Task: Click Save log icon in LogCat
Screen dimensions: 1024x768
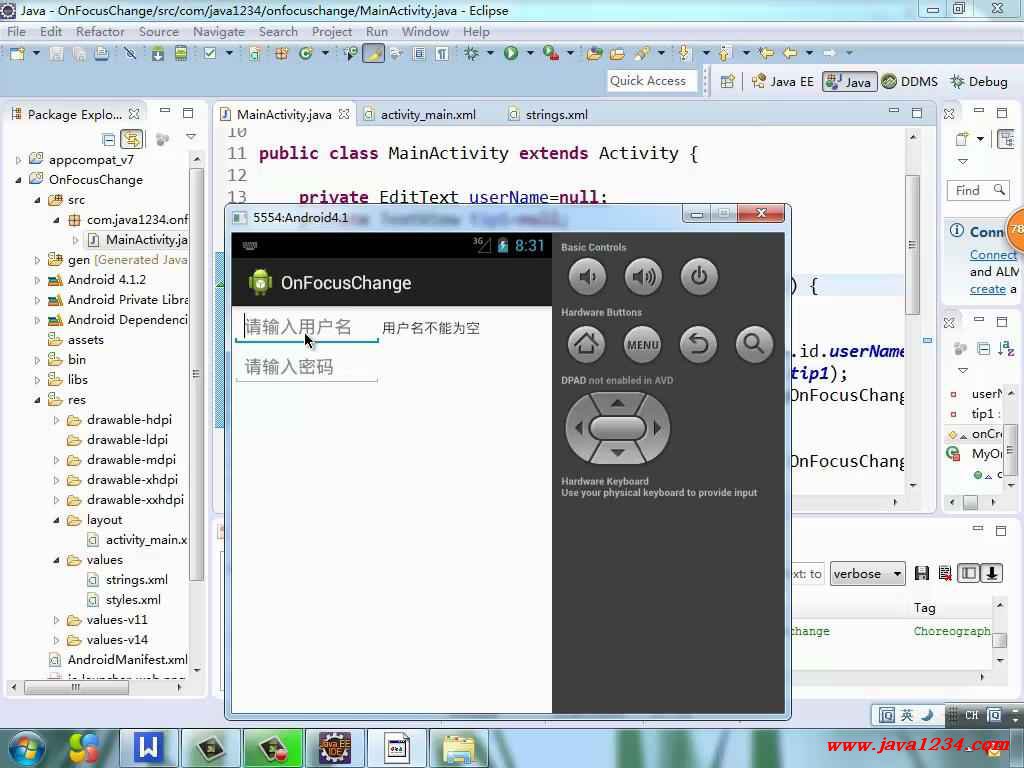Action: 921,573
